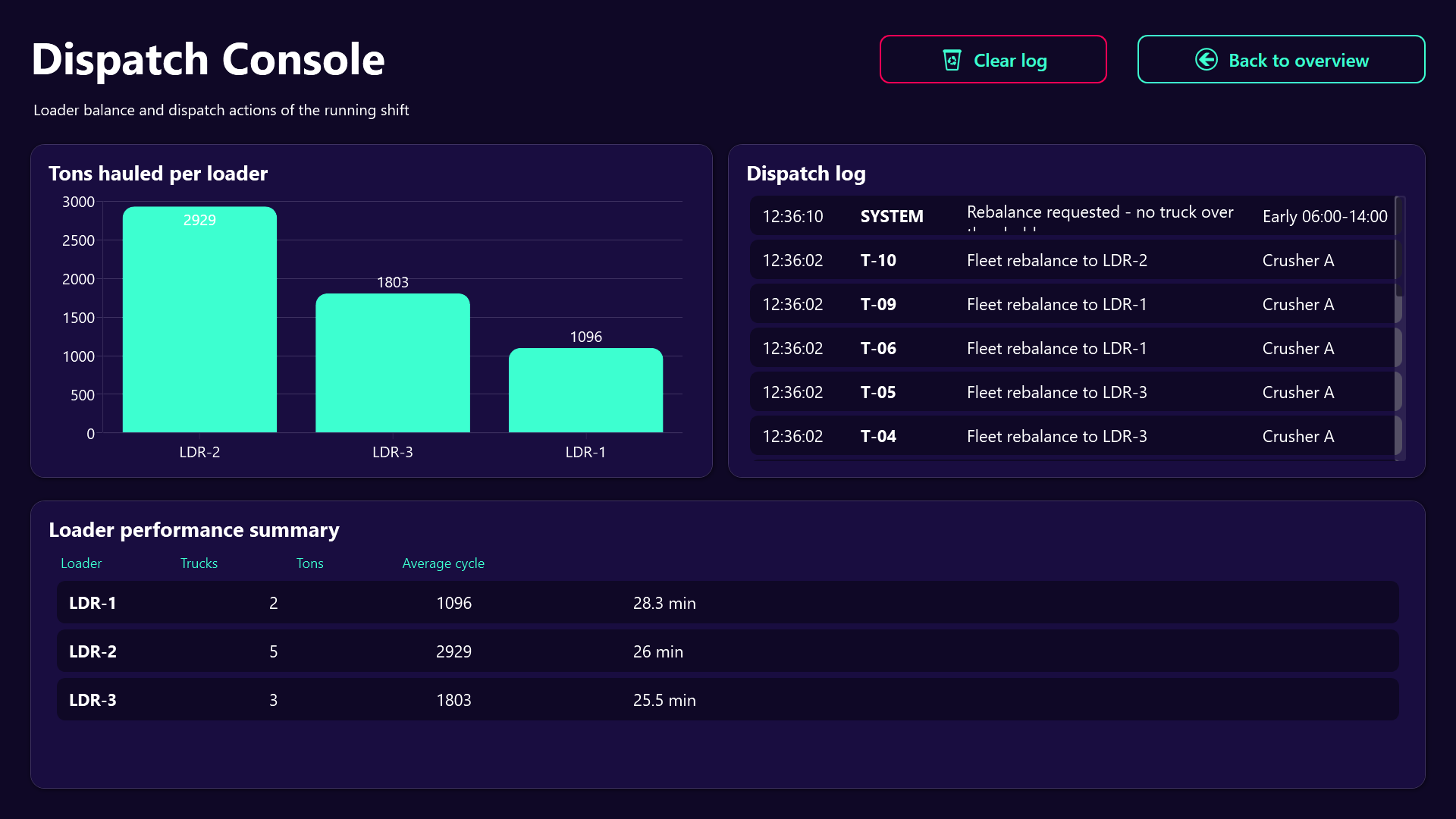Viewport: 1456px width, 819px height.
Task: Click the Loader column header
Action: pyautogui.click(x=81, y=563)
